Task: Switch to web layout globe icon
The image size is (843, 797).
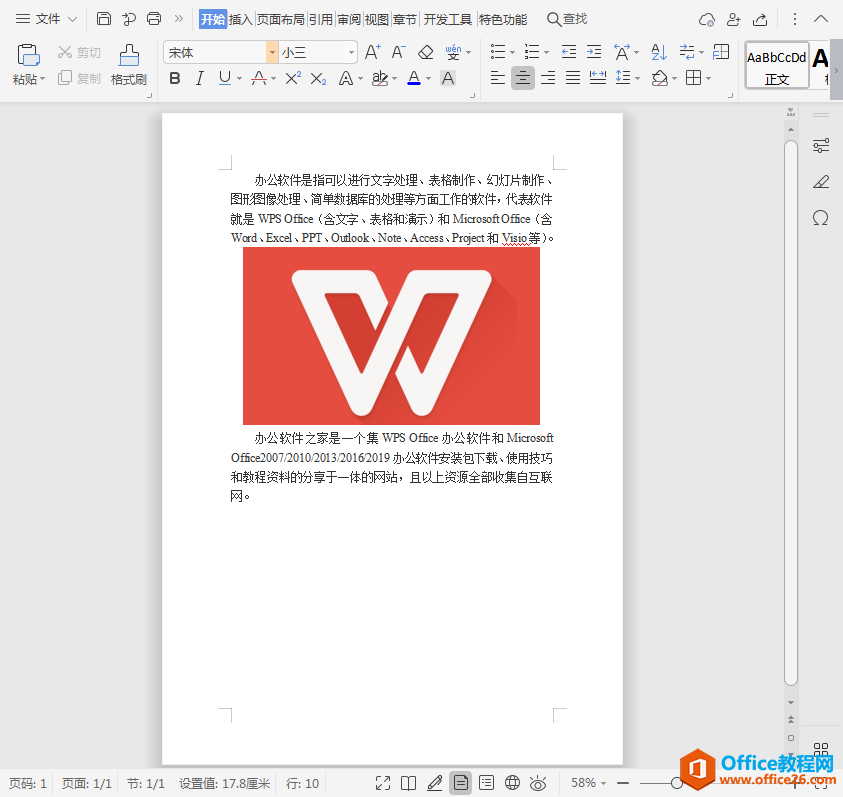Action: click(512, 782)
